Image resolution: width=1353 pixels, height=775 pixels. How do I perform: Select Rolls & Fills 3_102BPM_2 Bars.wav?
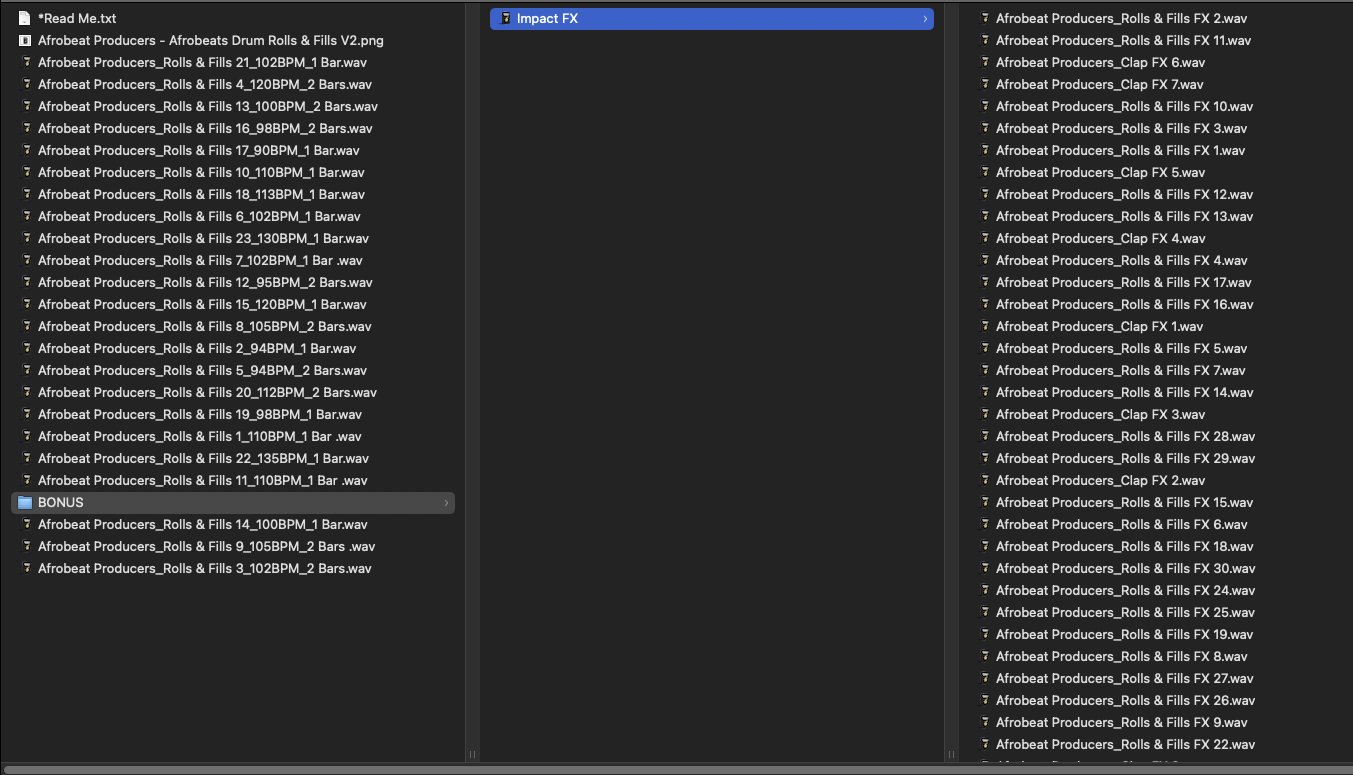point(204,568)
